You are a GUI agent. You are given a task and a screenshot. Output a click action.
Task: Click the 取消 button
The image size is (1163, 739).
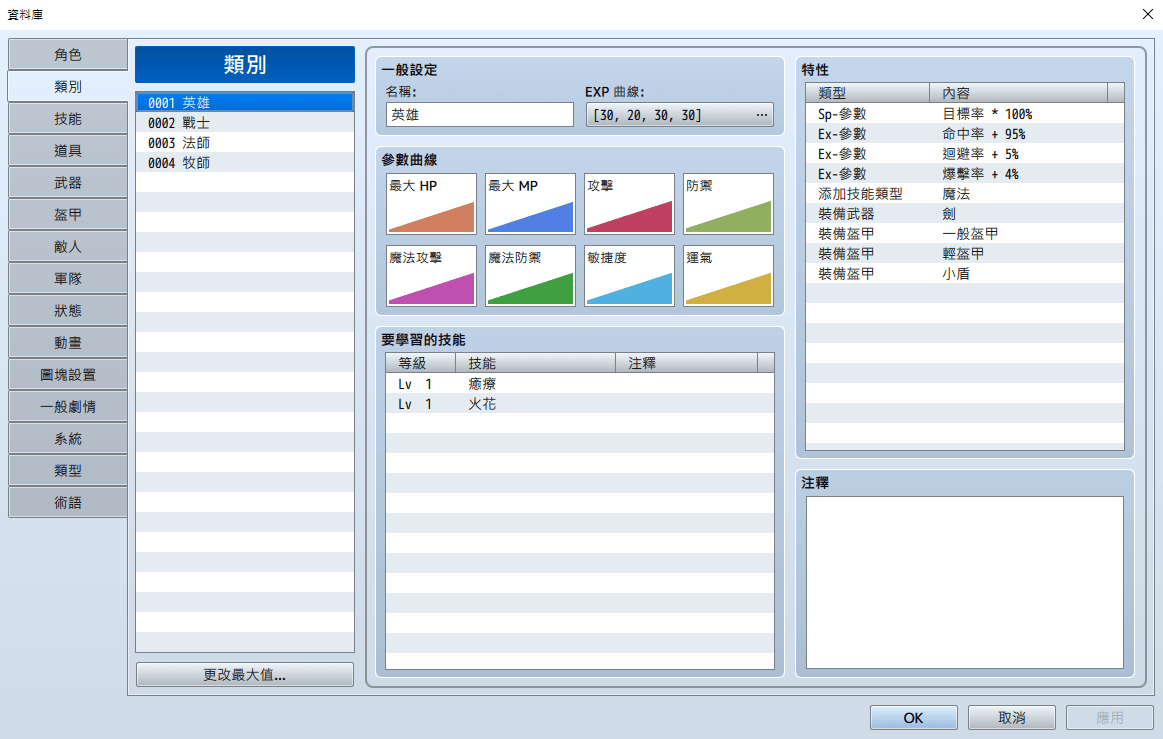tap(1011, 718)
